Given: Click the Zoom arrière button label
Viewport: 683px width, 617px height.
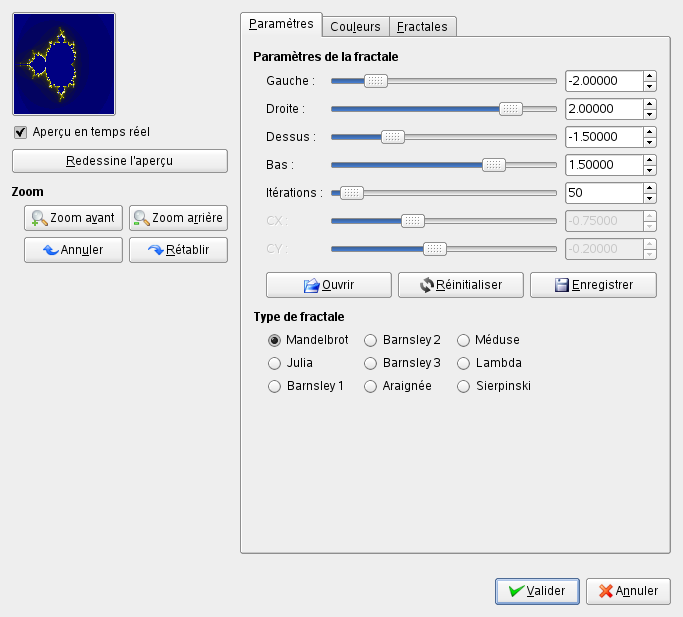Looking at the screenshot, I should [x=187, y=218].
